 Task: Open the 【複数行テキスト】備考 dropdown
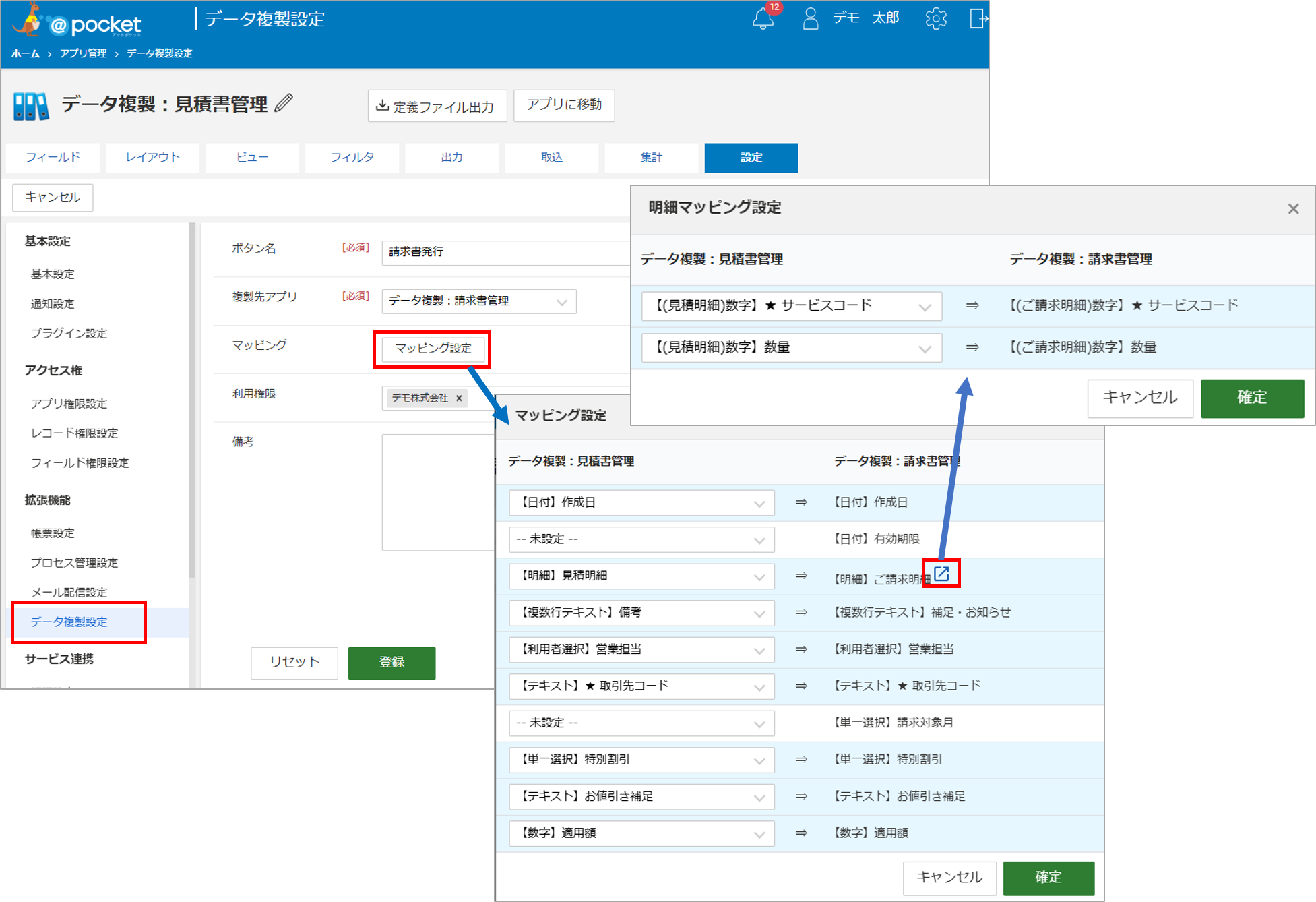[x=641, y=613]
